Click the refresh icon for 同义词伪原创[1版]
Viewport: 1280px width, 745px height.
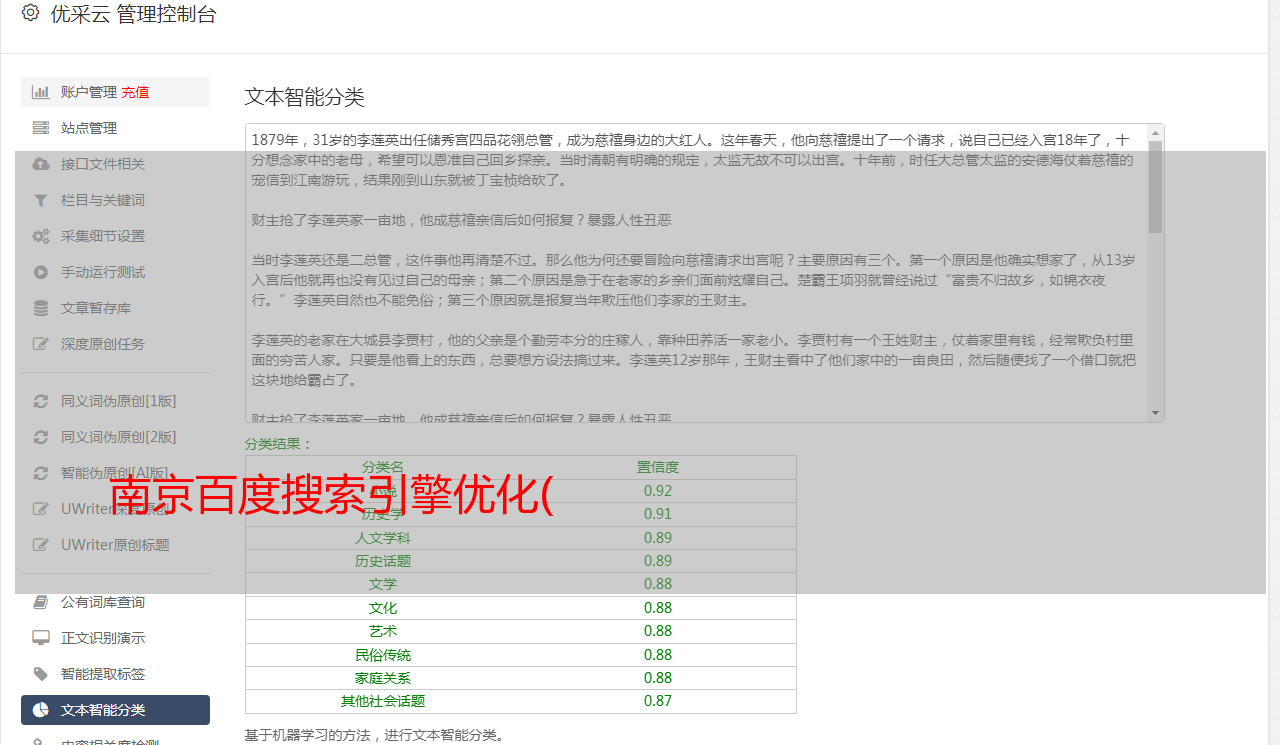41,401
